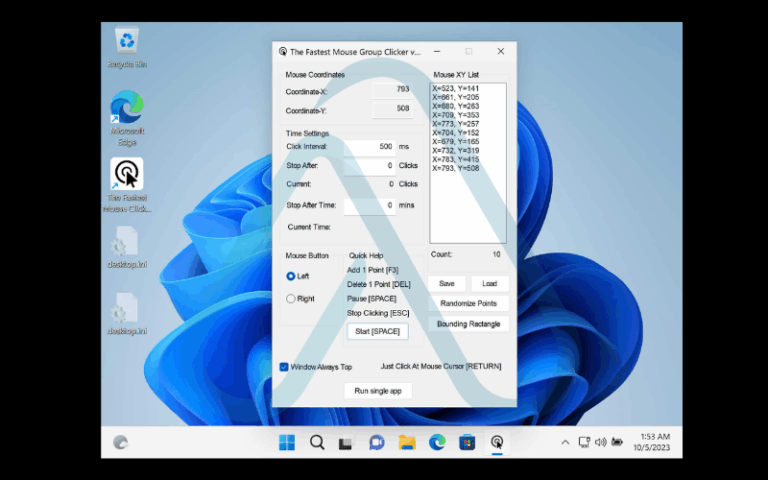Screen dimensions: 768x480
Task: Click the 'Delete 1 Point [DEL]' help text
Action: (x=379, y=285)
